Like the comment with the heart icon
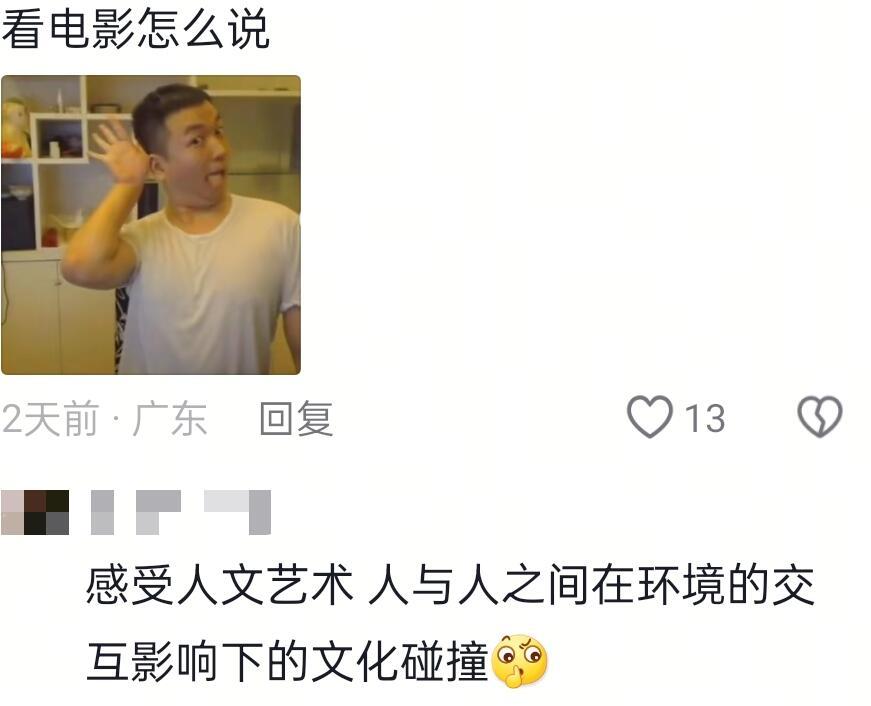Image resolution: width=871 pixels, height=706 pixels. click(x=649, y=417)
